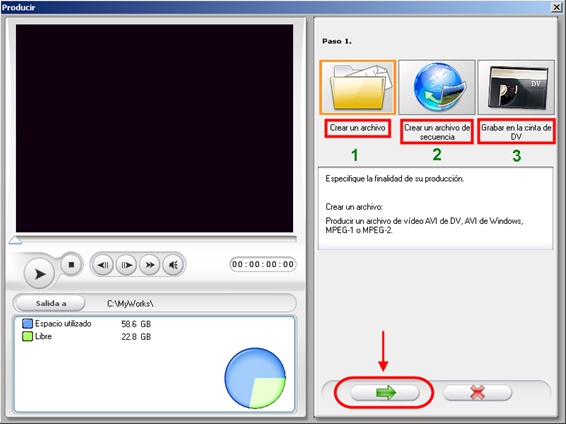Start playback with the Play button
The height and width of the screenshot is (424, 566).
click(39, 274)
